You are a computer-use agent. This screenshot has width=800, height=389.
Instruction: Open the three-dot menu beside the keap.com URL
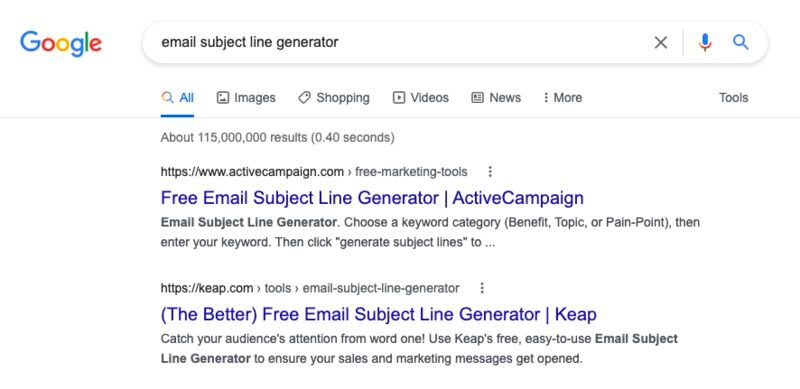coord(482,288)
